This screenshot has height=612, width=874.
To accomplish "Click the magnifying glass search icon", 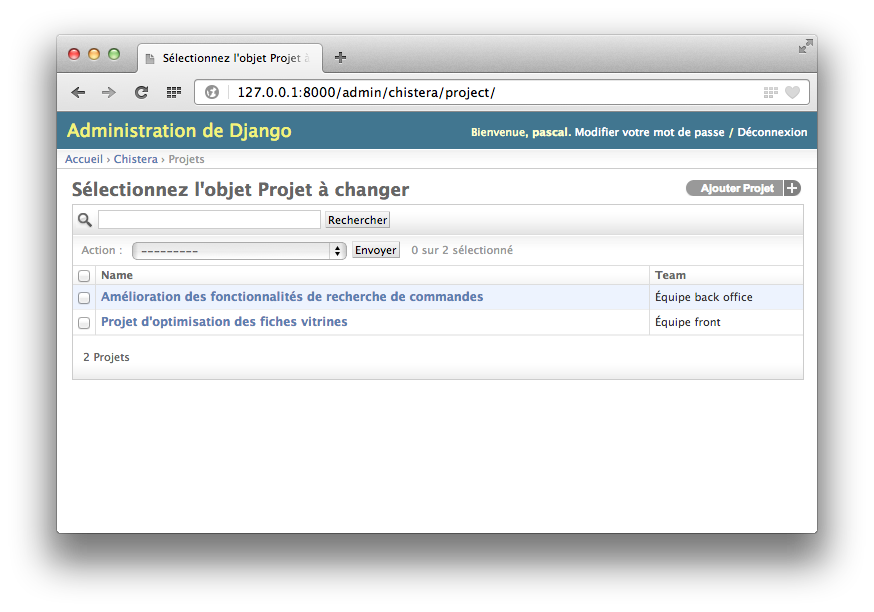I will [x=85, y=220].
